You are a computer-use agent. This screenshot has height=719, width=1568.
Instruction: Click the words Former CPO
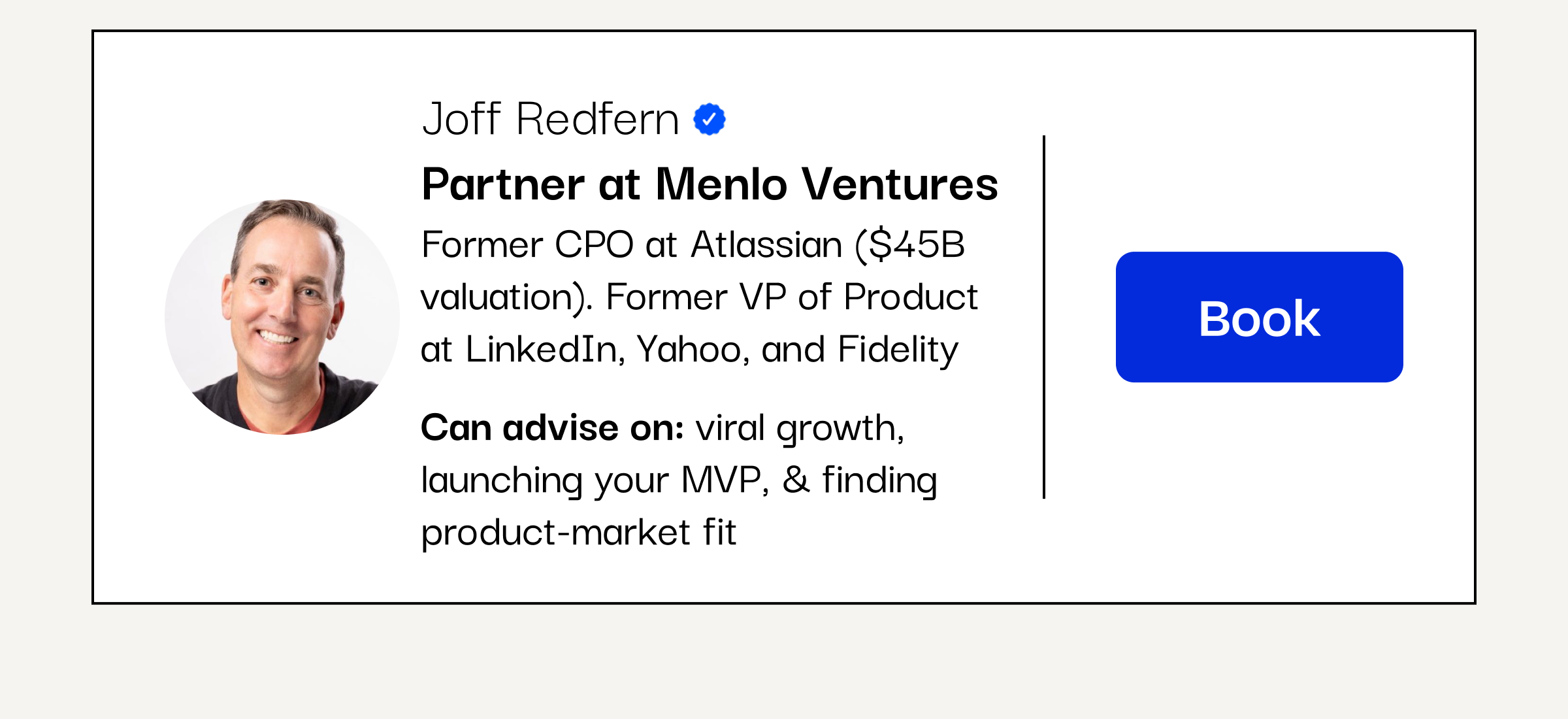click(x=528, y=244)
